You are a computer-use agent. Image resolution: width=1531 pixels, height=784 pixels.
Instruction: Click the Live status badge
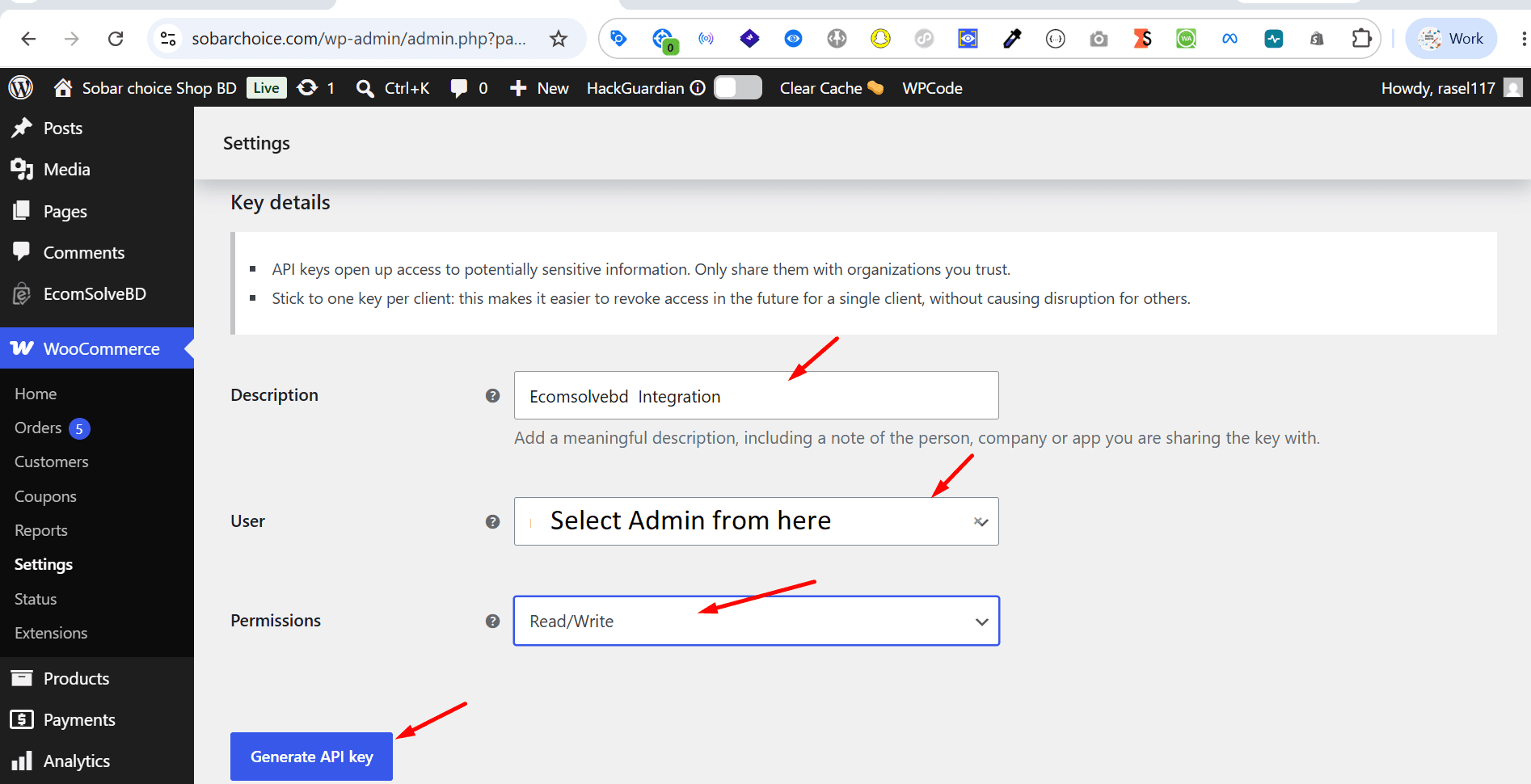pos(266,87)
